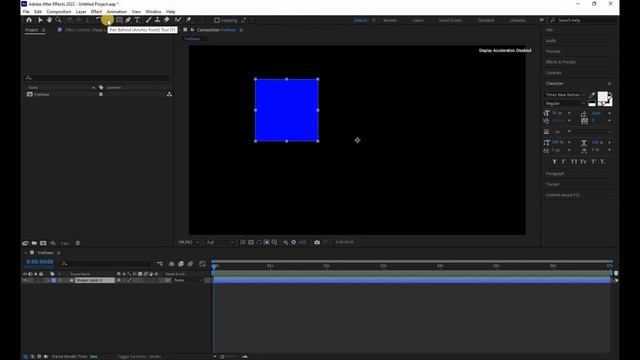Image resolution: width=640 pixels, height=360 pixels.
Task: Expand the Effects & Presets panel
Action: (x=560, y=62)
